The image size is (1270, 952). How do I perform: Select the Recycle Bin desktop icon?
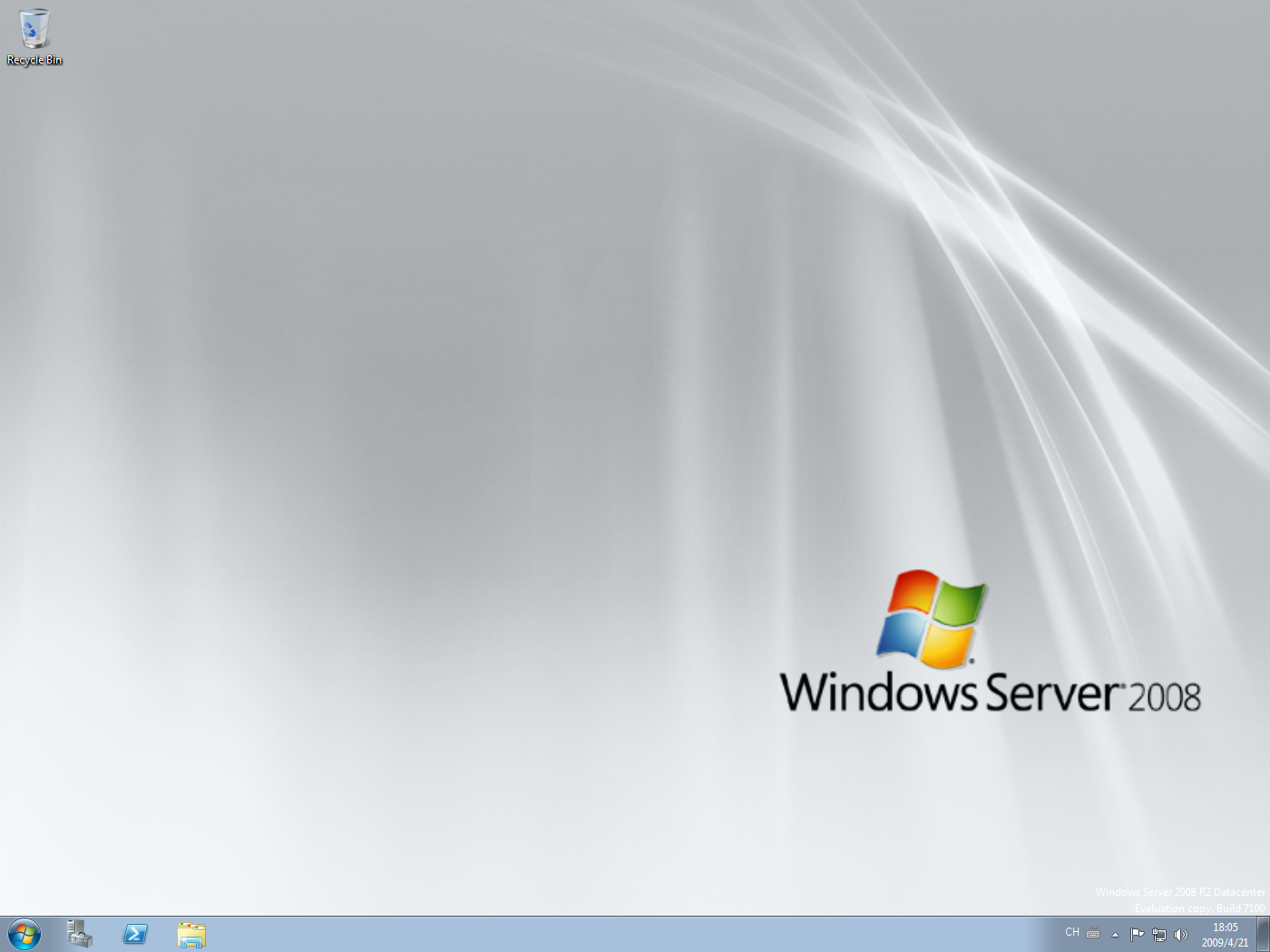coord(34,38)
